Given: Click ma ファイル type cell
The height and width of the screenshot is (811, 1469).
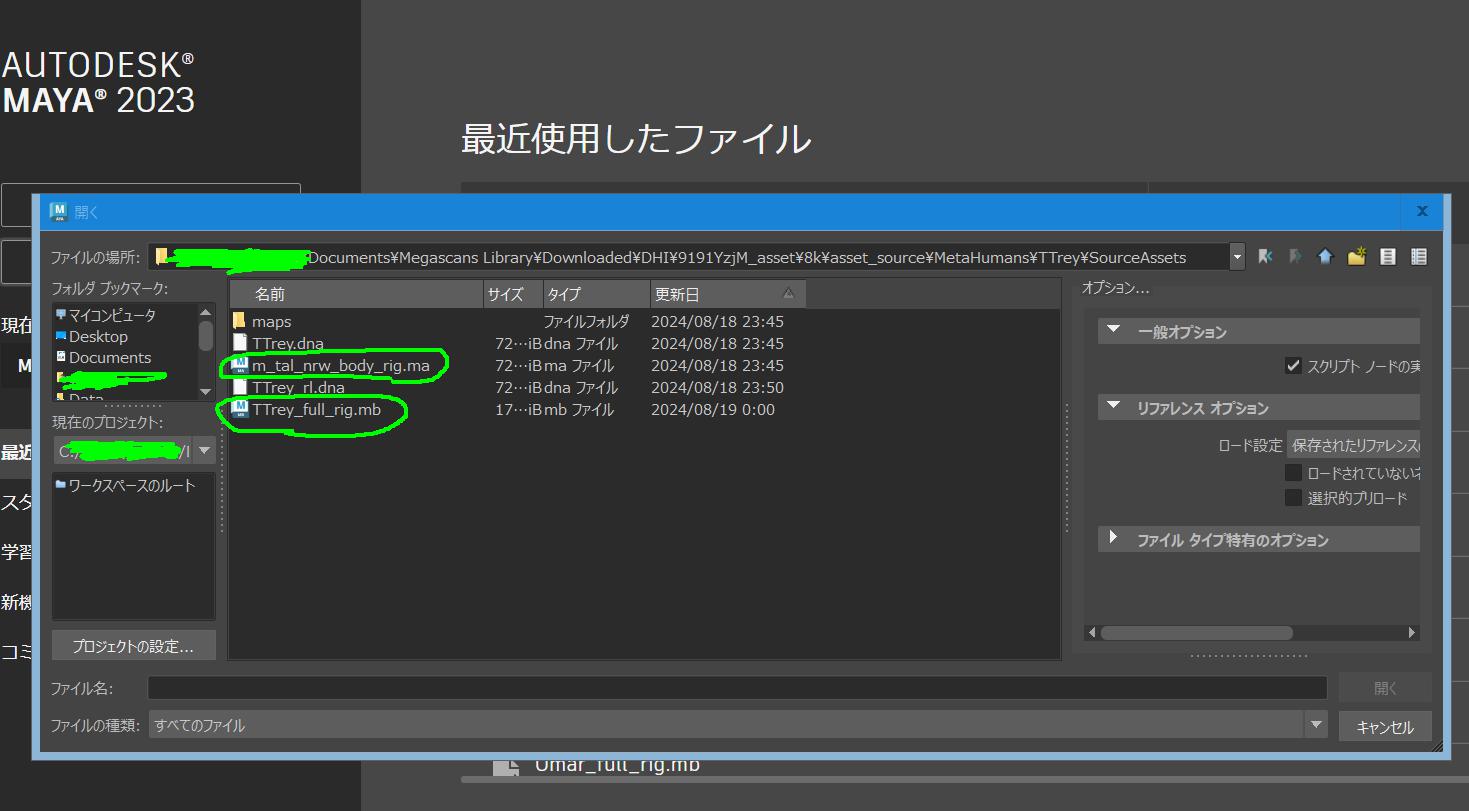Looking at the screenshot, I should point(578,365).
